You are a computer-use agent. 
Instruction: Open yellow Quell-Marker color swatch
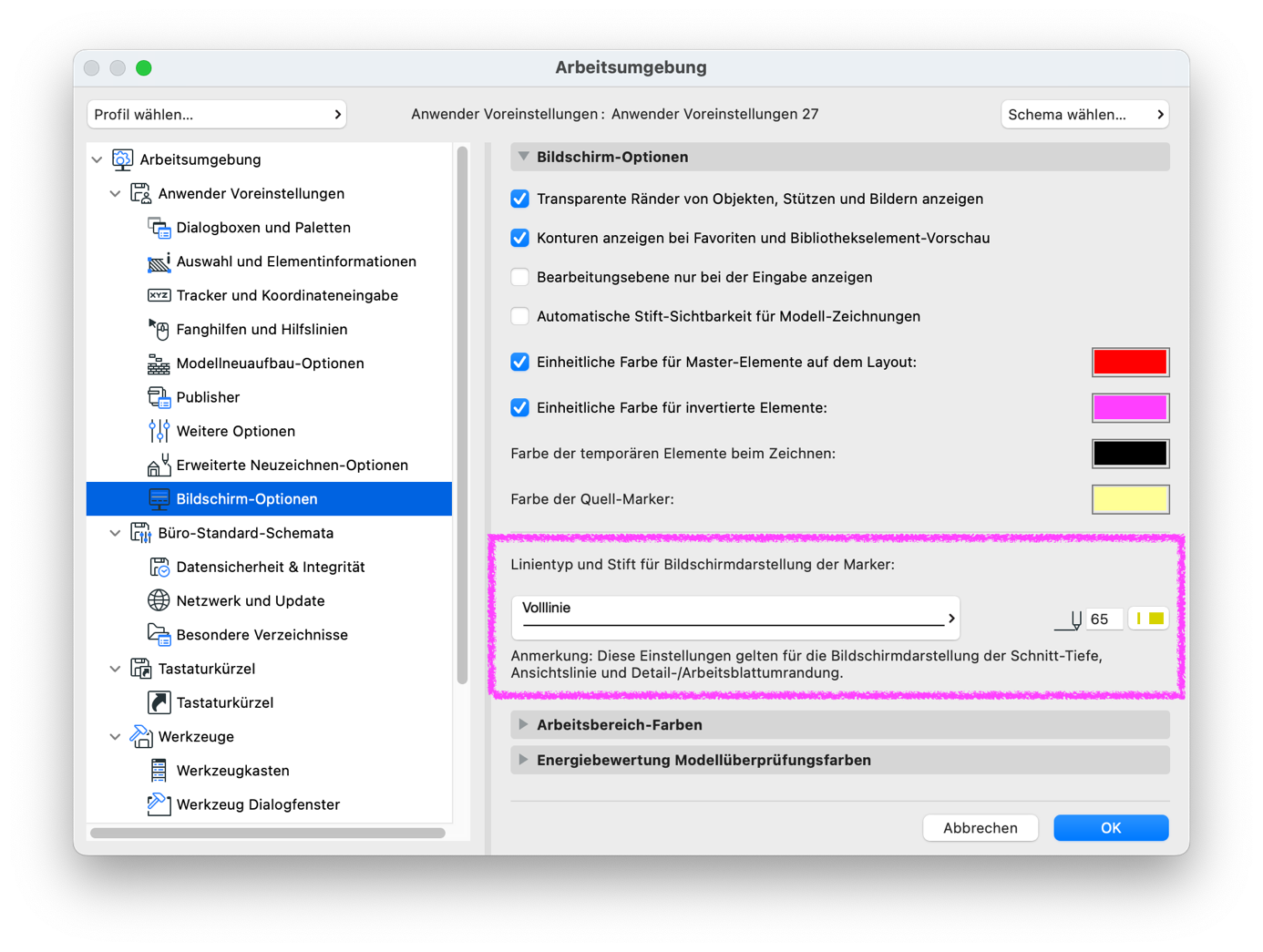click(1130, 498)
